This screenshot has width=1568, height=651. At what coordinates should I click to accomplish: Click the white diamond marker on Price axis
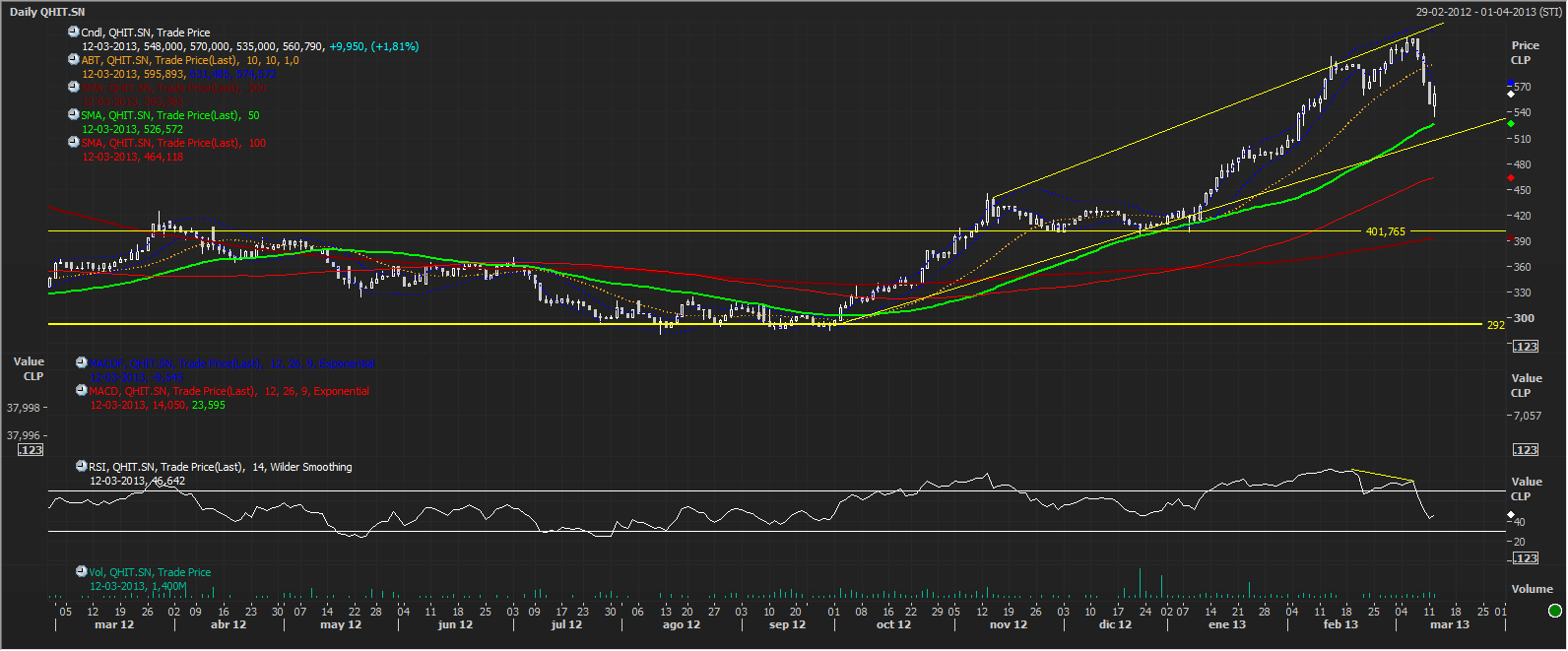click(x=1511, y=95)
